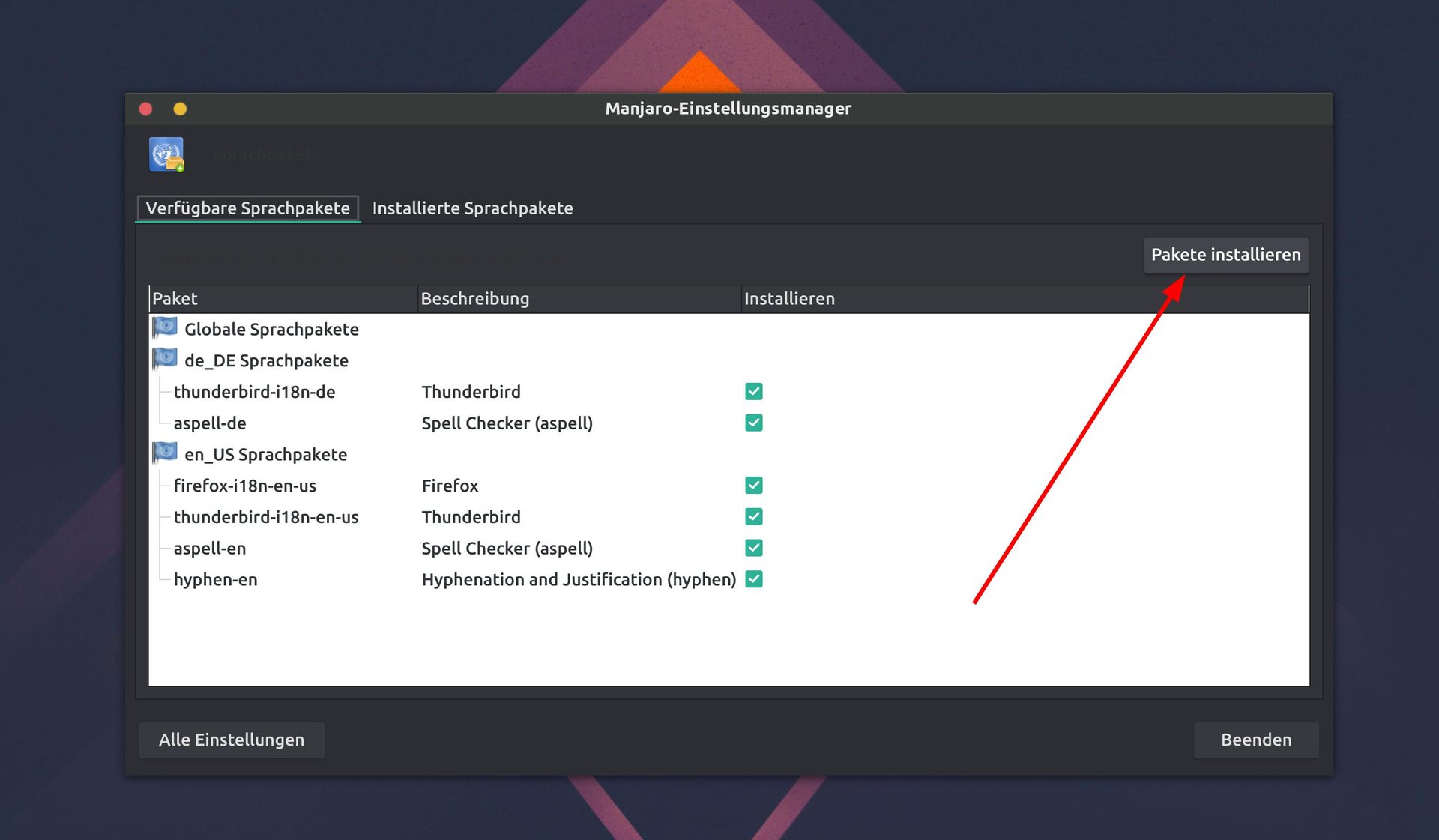Uncheck thunderbird-i18n-de install checkbox

tap(754, 392)
